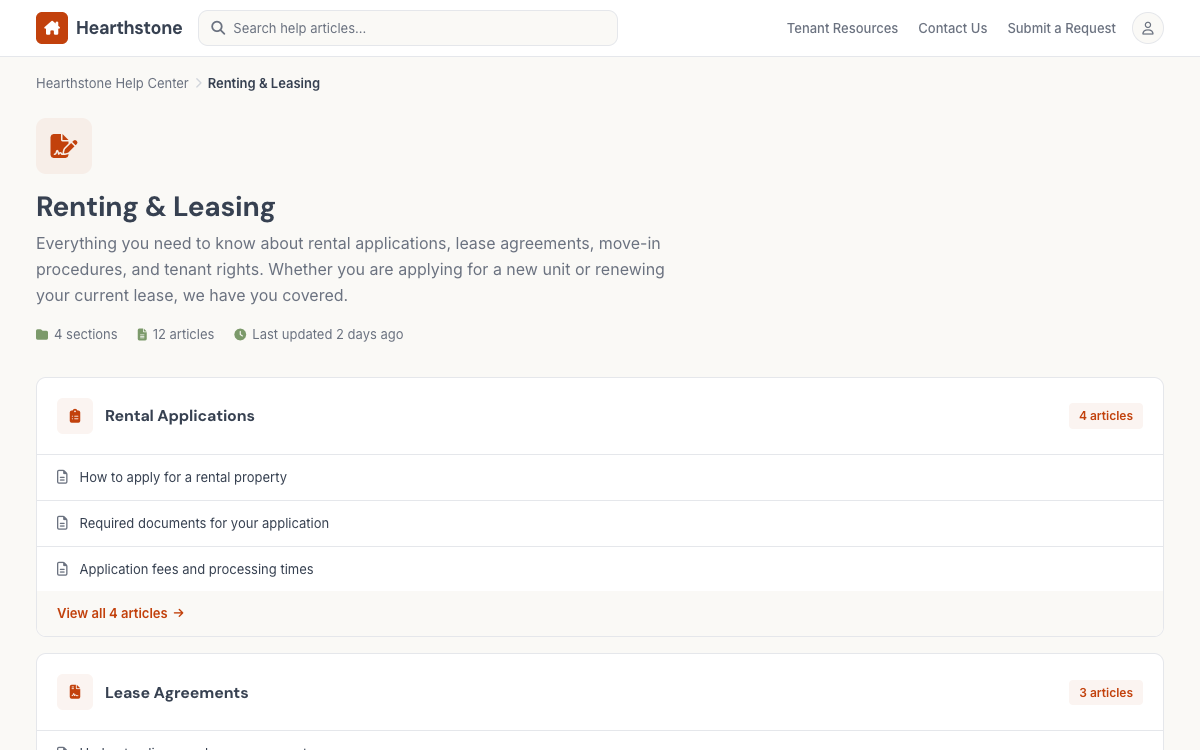1200x750 pixels.
Task: Click document icon beside Required documents article
Action: [63, 523]
